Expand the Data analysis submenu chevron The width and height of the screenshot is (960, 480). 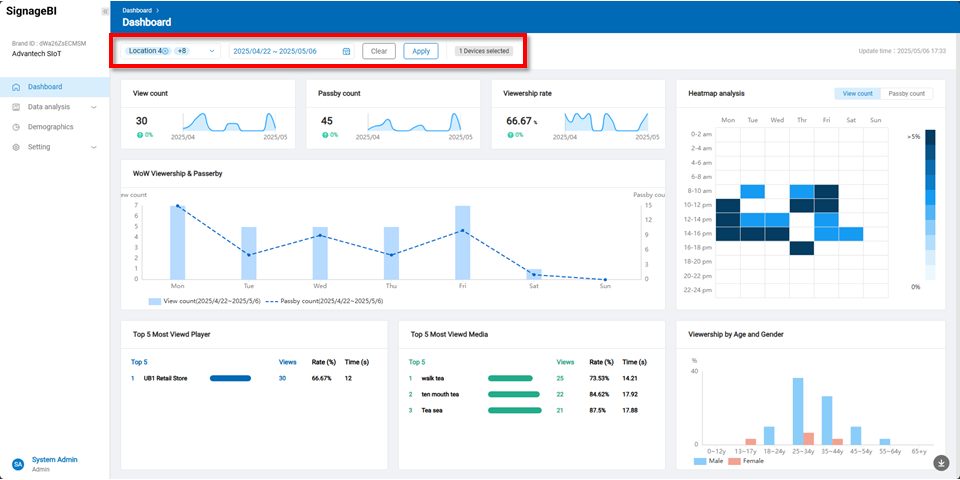pos(94,107)
